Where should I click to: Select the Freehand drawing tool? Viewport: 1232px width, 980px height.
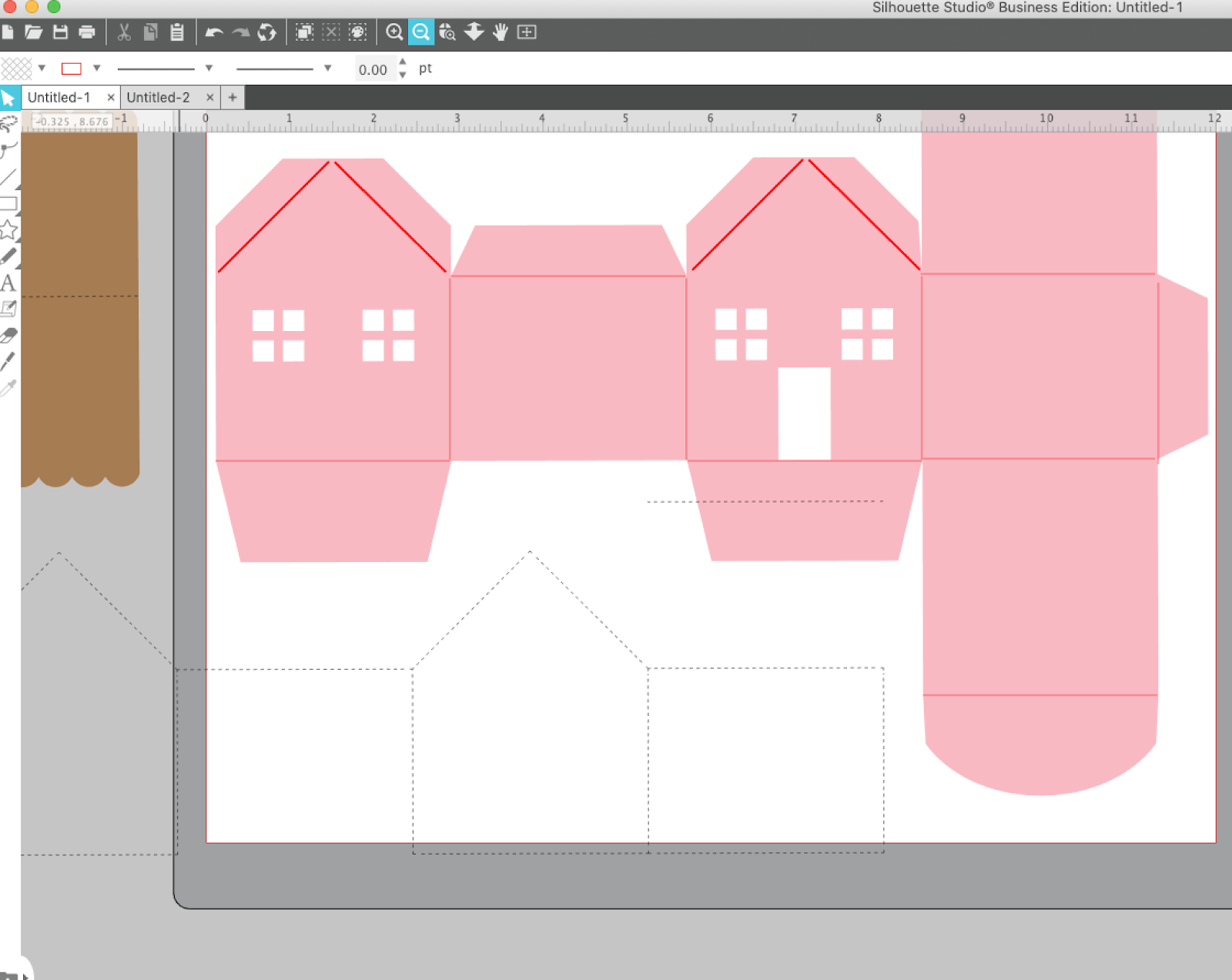click(9, 123)
